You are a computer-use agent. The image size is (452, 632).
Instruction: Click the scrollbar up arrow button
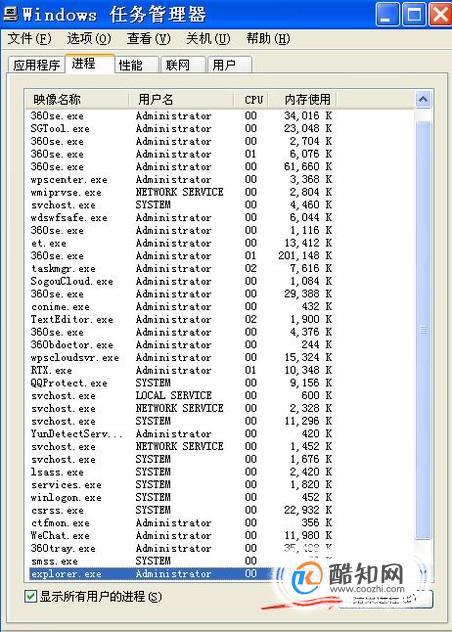click(423, 99)
